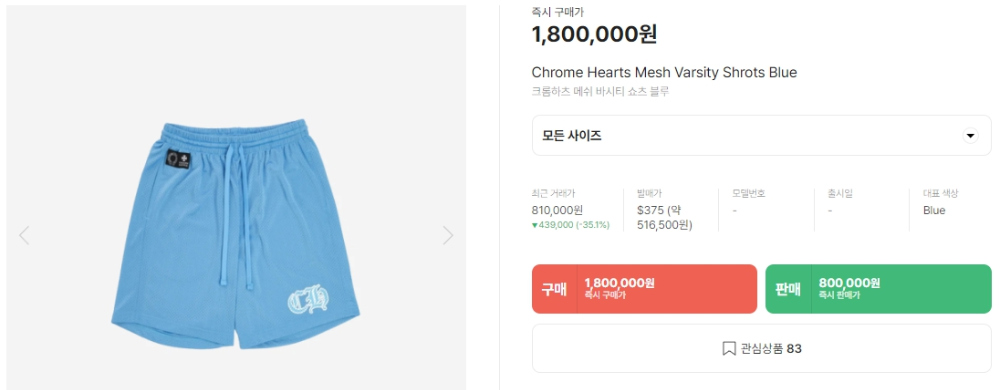The height and width of the screenshot is (390, 1000).
Task: Click the red 구매 buy button
Action: click(644, 289)
